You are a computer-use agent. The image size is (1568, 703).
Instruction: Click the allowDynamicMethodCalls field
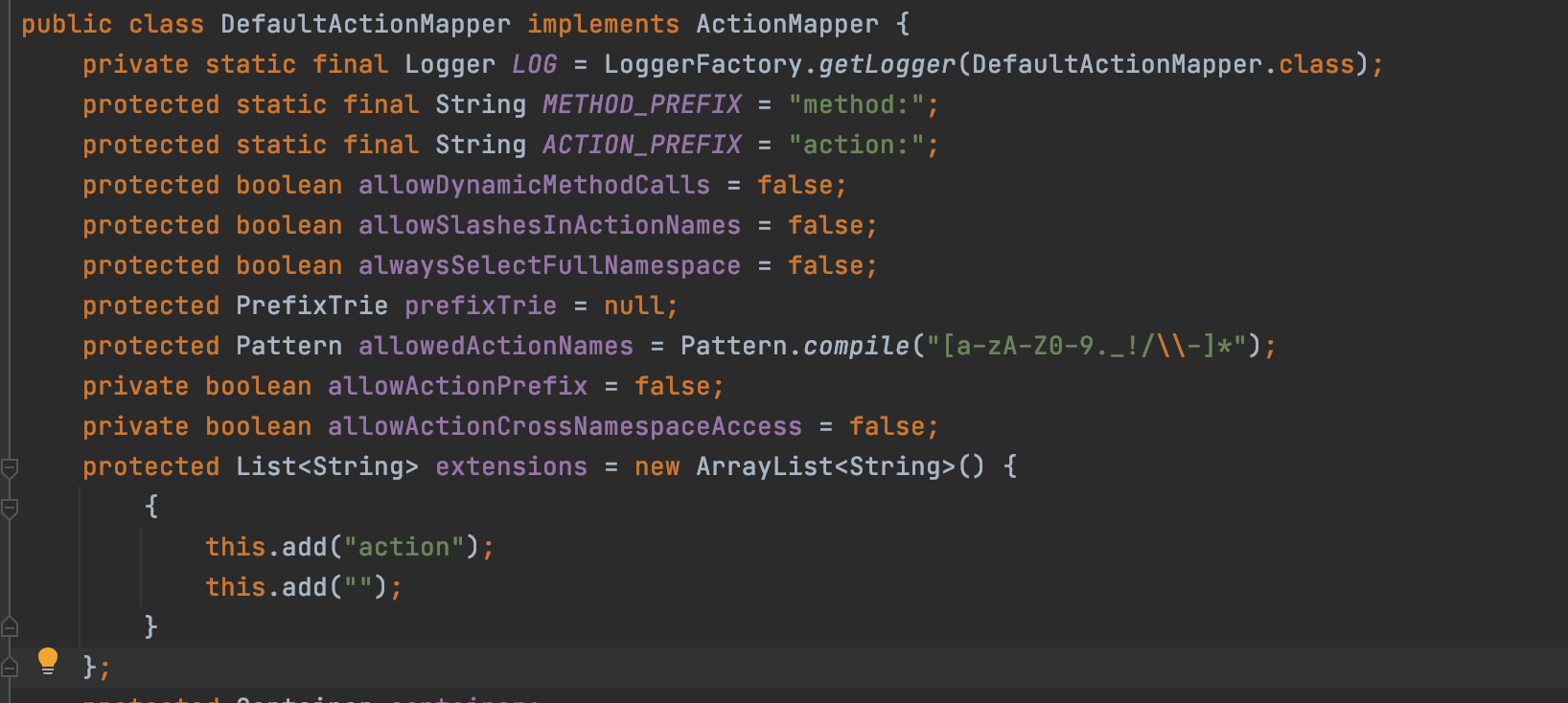click(x=534, y=185)
